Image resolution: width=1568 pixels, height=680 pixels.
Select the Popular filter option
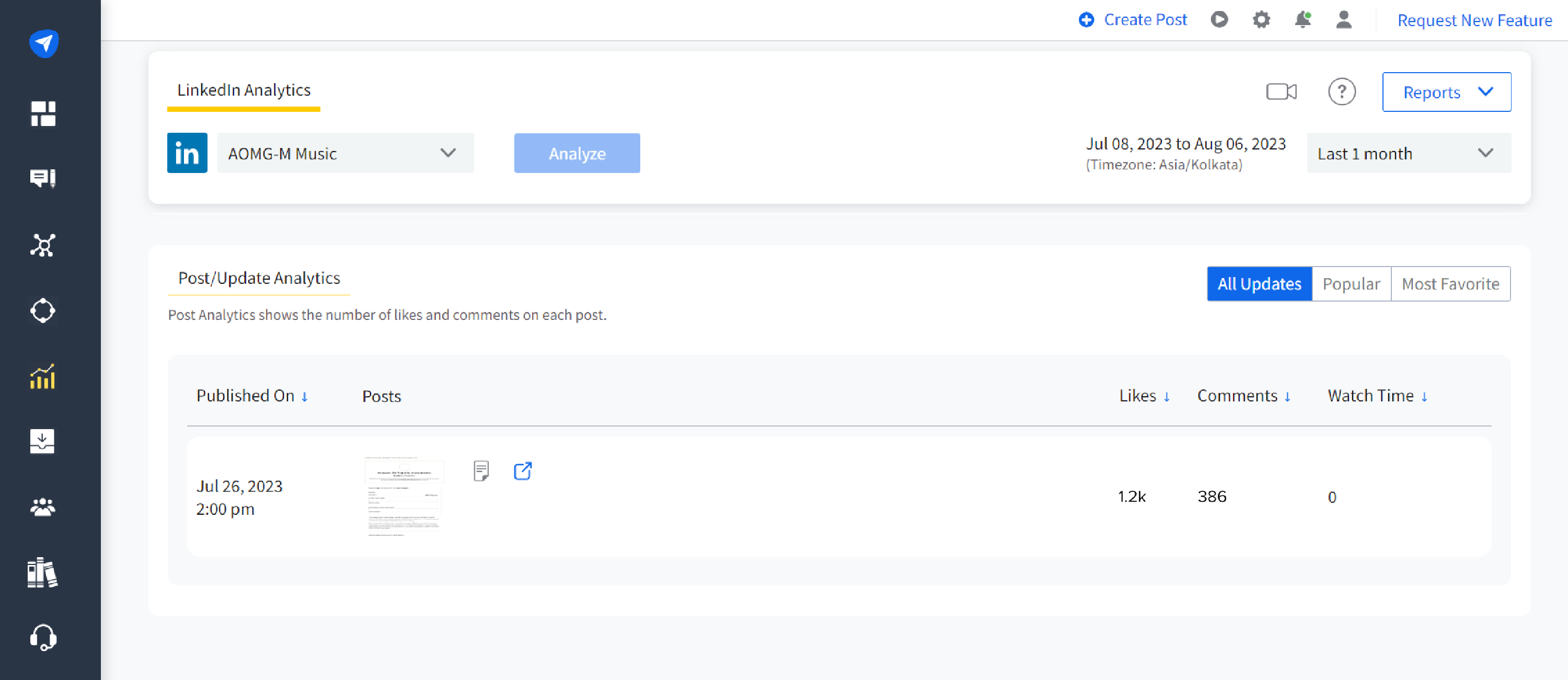click(x=1351, y=284)
